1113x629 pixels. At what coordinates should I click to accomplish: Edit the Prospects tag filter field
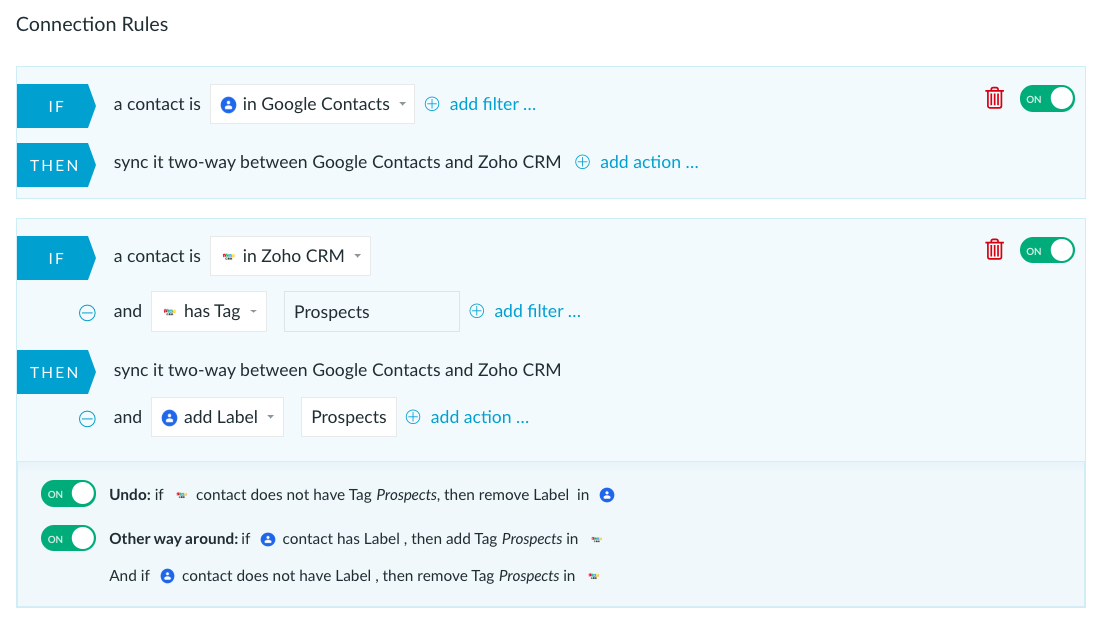coord(372,312)
